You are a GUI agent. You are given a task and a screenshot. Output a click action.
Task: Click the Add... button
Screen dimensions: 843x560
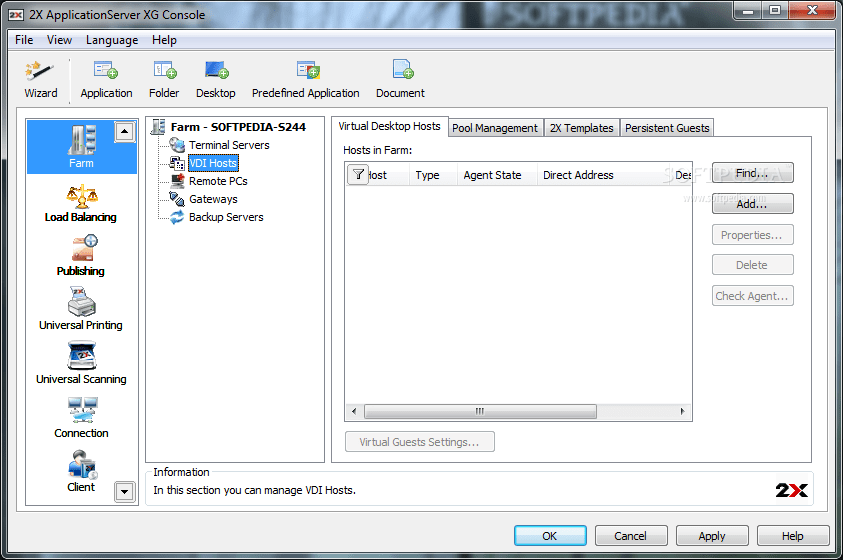(x=752, y=204)
